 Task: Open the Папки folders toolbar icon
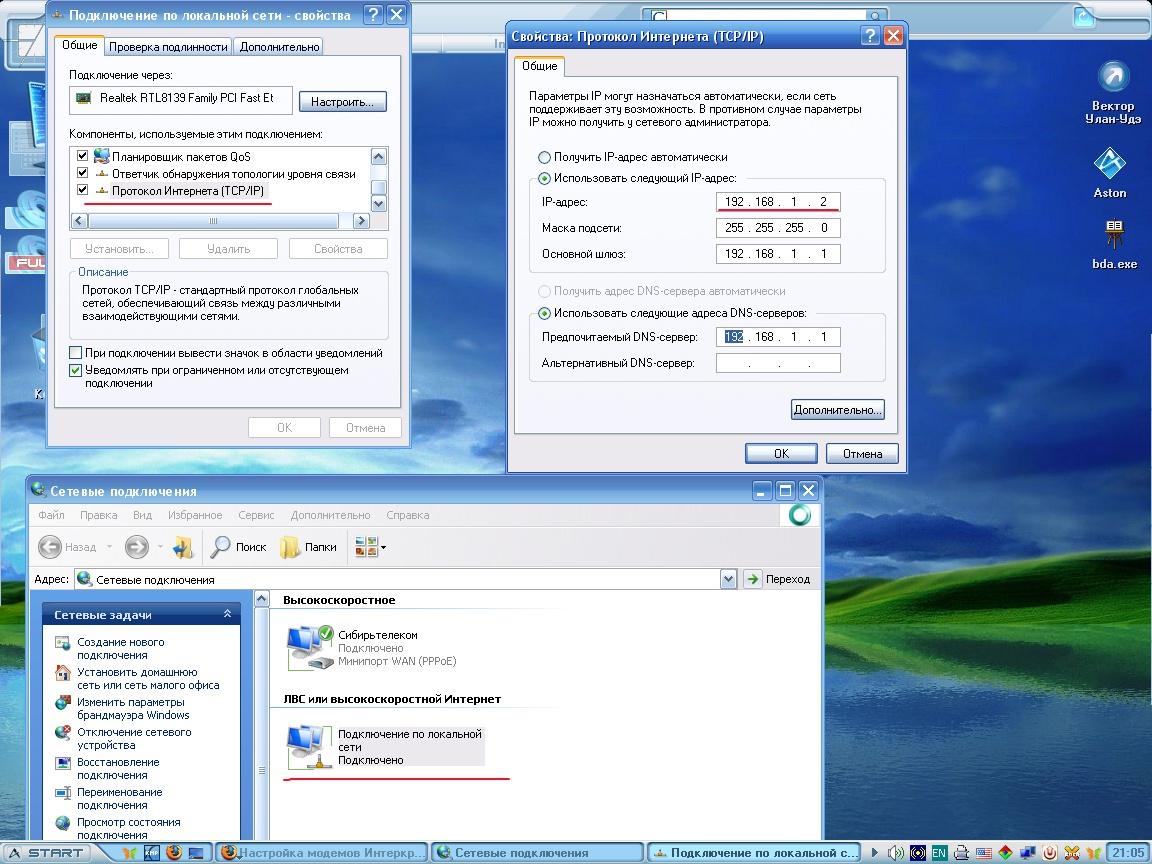coord(309,547)
